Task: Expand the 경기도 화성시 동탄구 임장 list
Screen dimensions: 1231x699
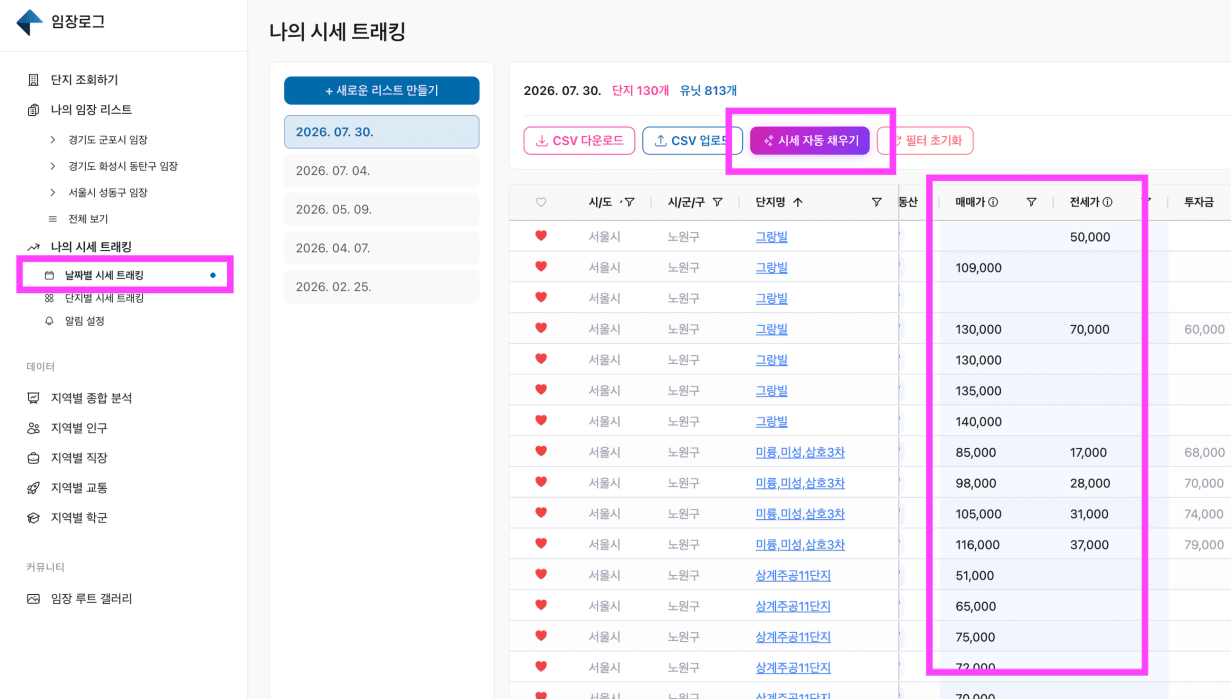Action: click(53, 166)
